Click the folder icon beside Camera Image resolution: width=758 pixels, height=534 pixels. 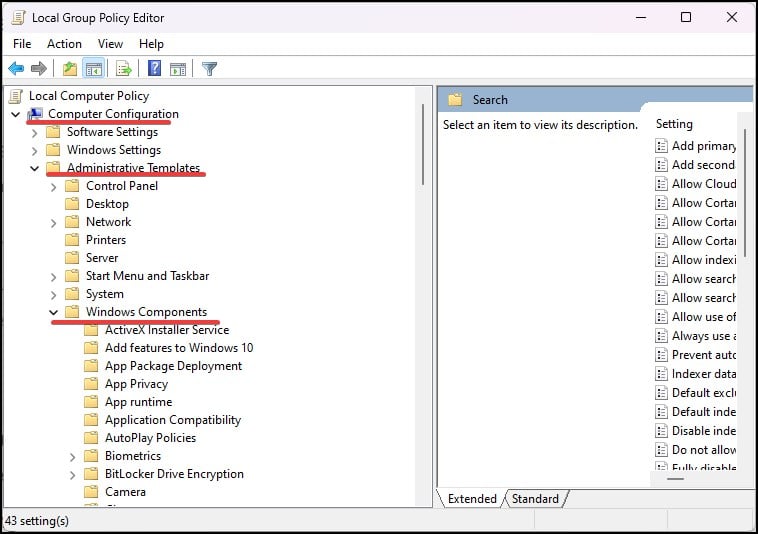(91, 492)
